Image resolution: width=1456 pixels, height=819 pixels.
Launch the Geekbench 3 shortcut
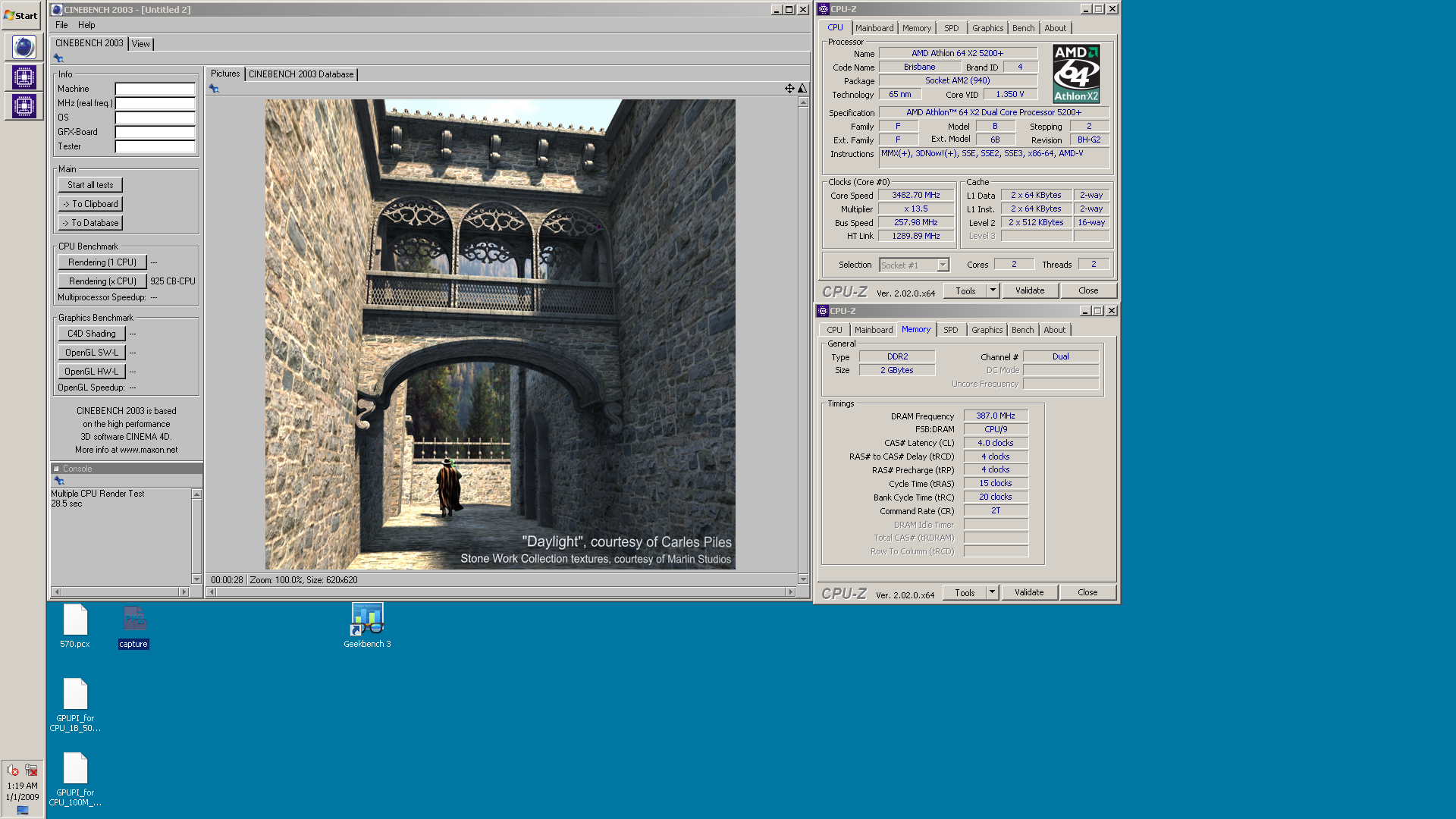tap(368, 626)
